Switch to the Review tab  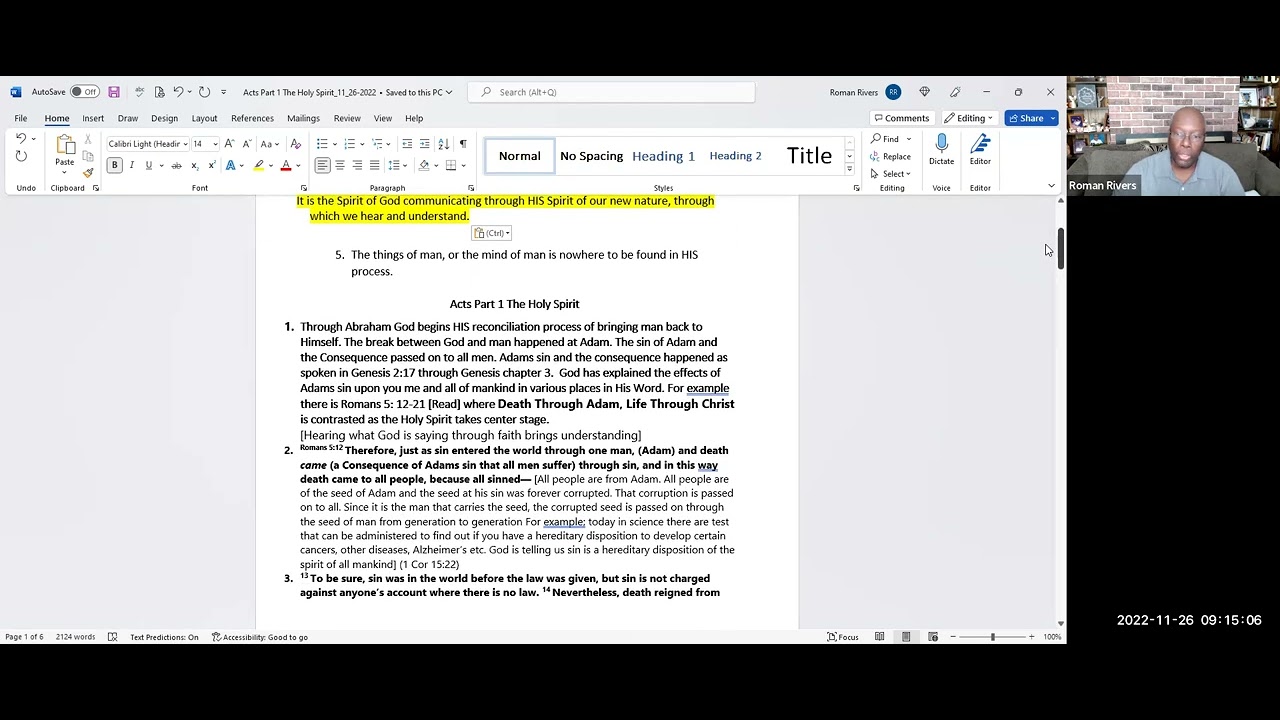pos(347,118)
